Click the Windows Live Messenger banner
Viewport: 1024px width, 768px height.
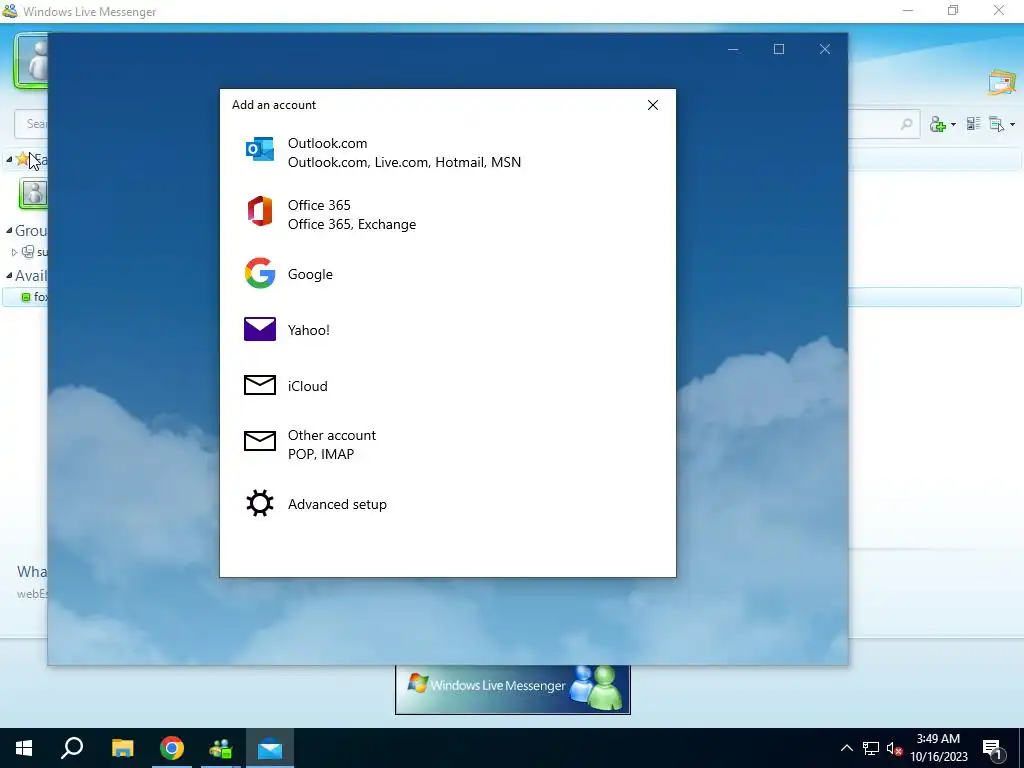513,689
